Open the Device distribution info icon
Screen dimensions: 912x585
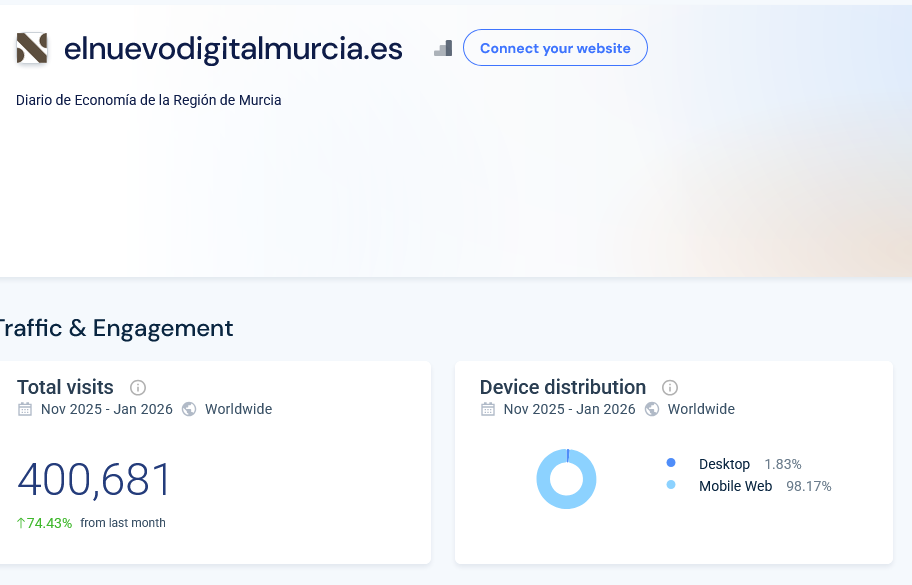(670, 388)
